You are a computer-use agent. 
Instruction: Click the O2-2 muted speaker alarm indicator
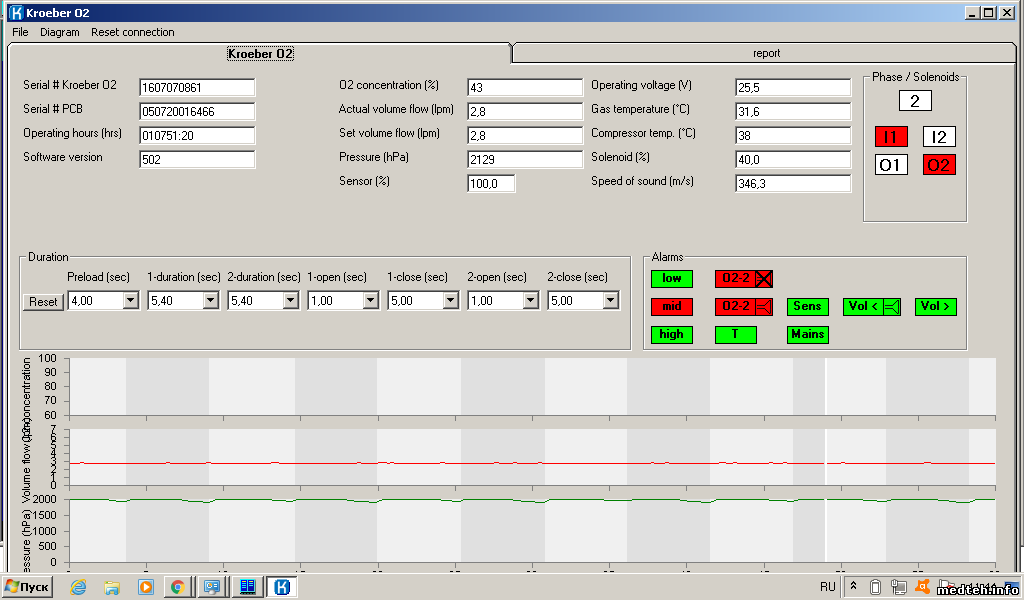(744, 279)
